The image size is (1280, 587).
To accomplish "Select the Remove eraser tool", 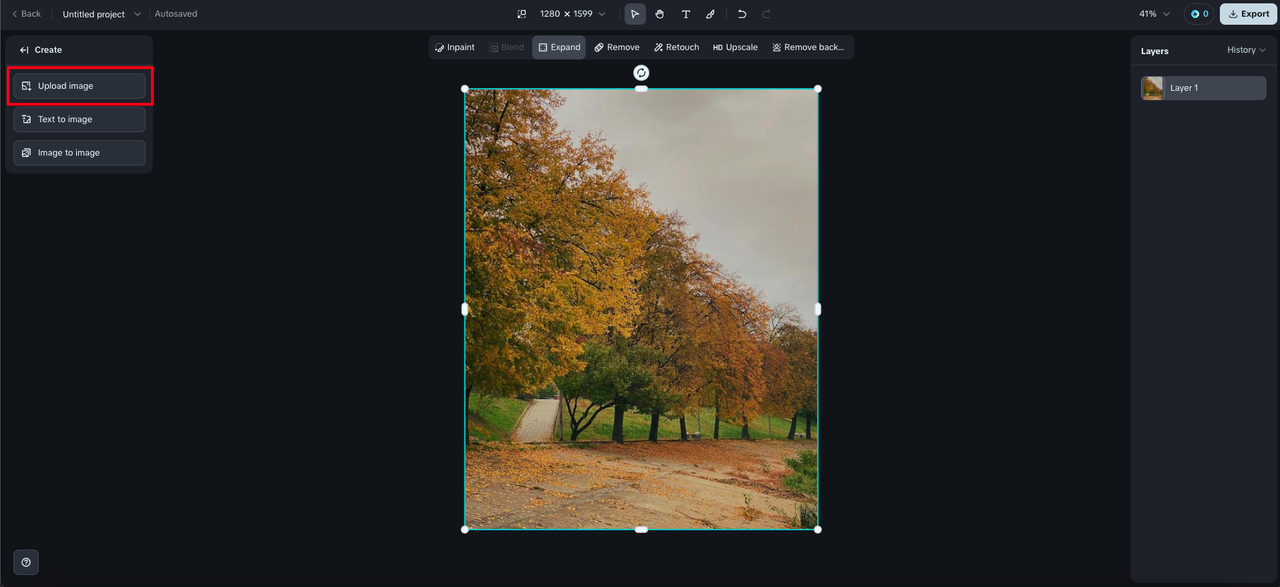I will (617, 47).
